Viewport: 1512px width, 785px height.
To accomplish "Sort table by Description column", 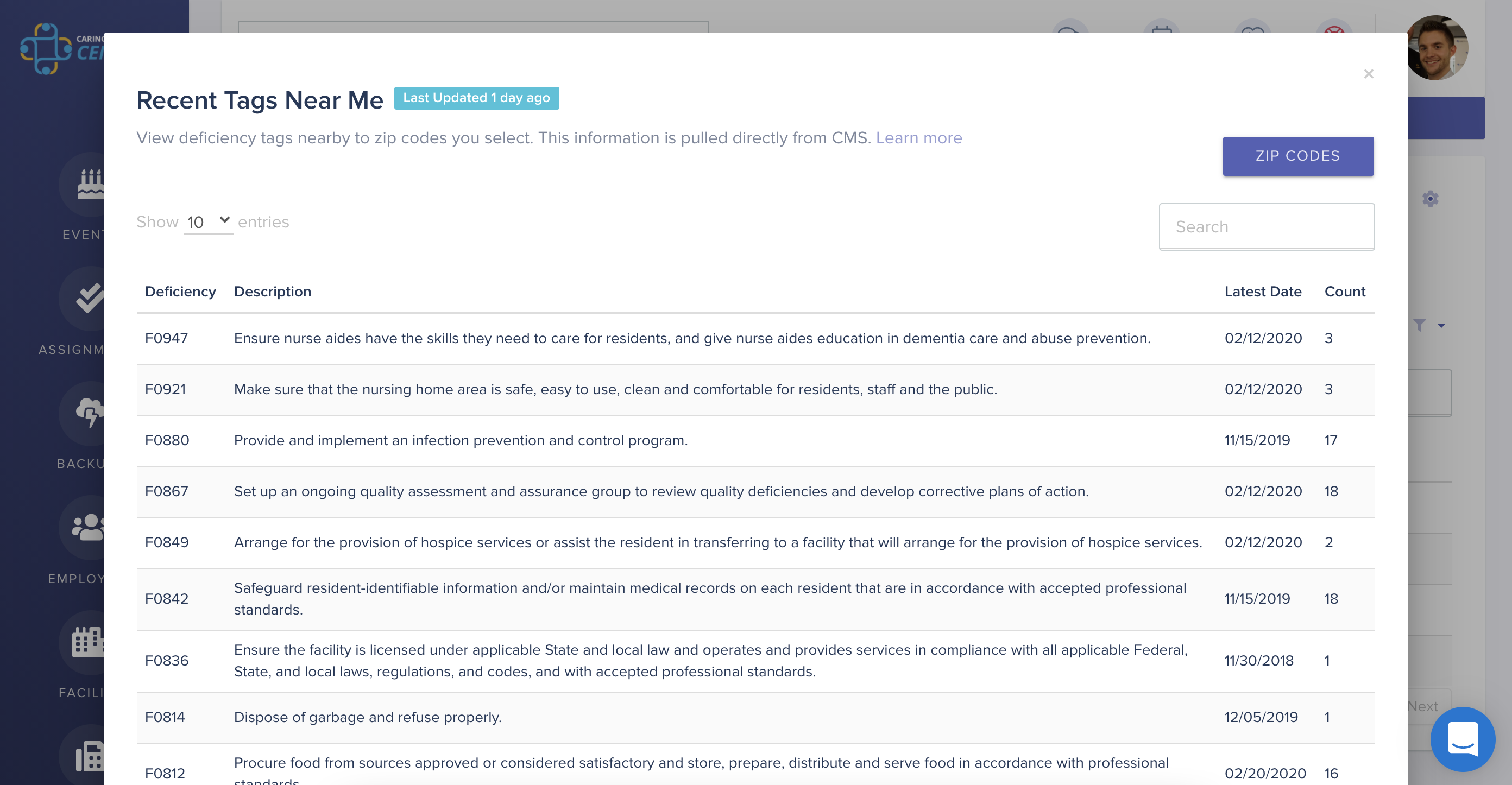I will click(272, 292).
